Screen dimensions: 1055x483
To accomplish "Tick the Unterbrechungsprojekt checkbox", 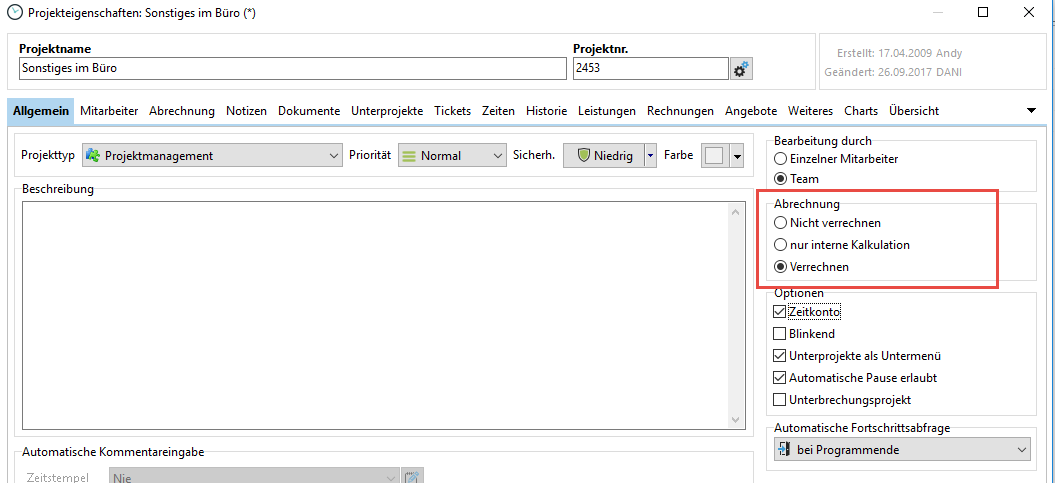I will (781, 400).
